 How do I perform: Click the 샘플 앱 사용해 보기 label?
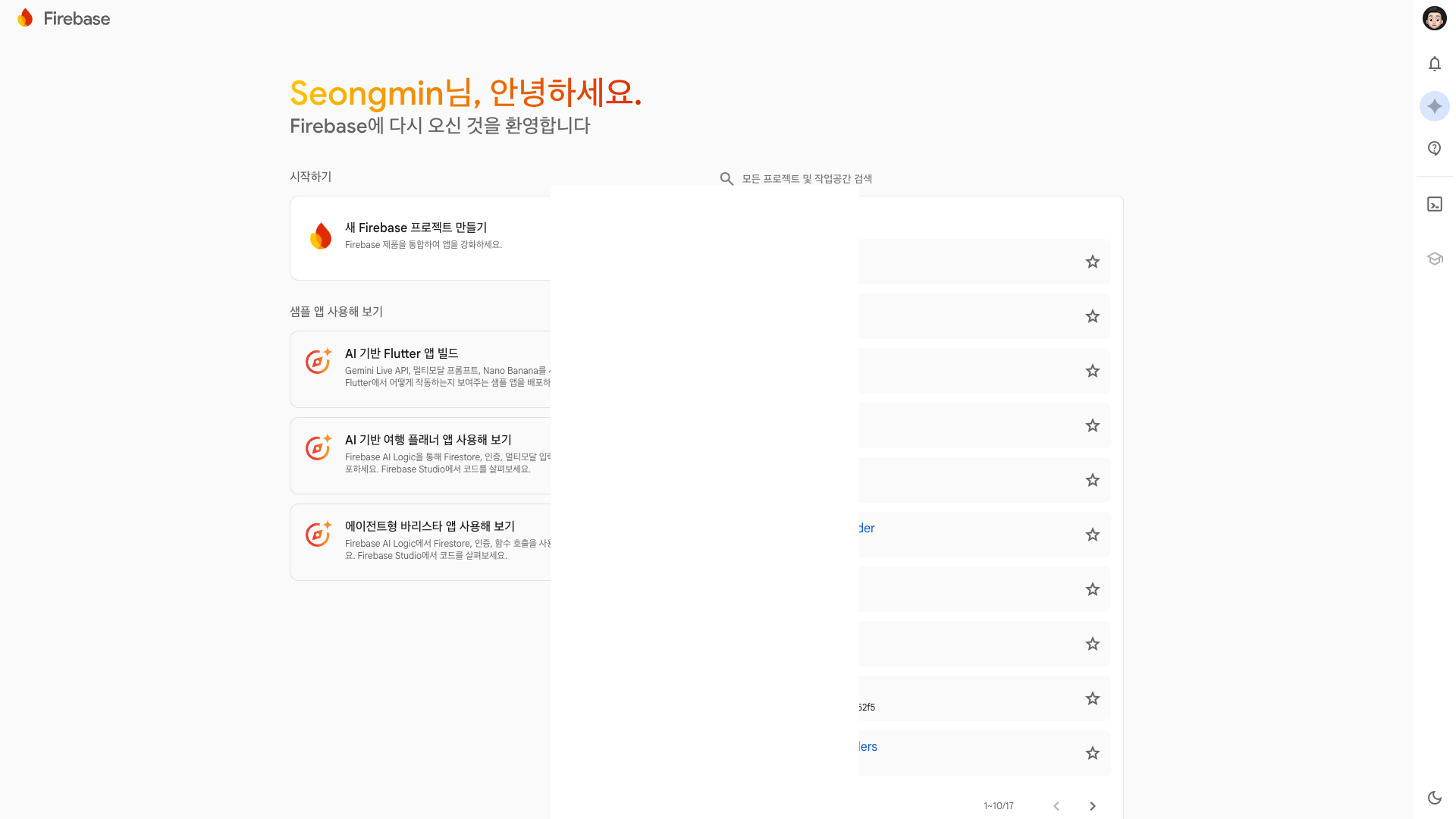[x=336, y=312]
